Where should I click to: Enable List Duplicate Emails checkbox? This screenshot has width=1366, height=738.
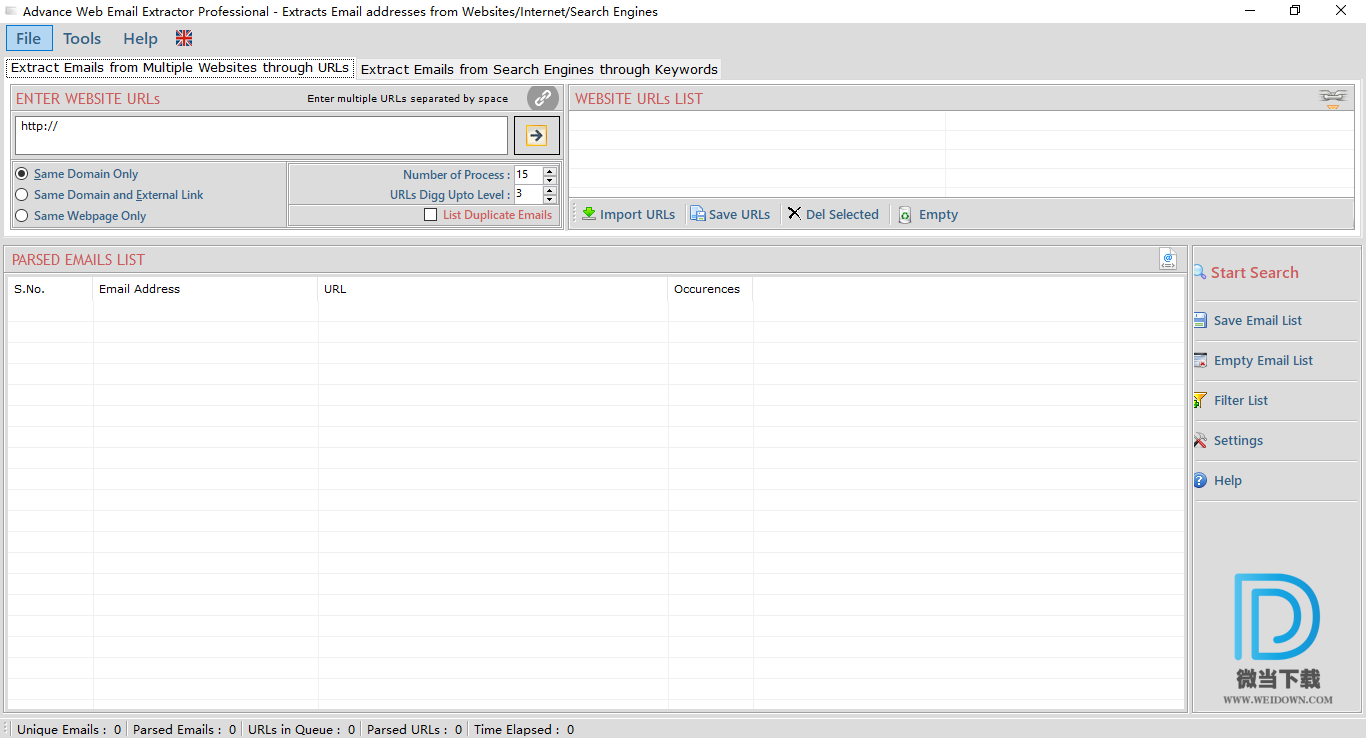pos(431,215)
